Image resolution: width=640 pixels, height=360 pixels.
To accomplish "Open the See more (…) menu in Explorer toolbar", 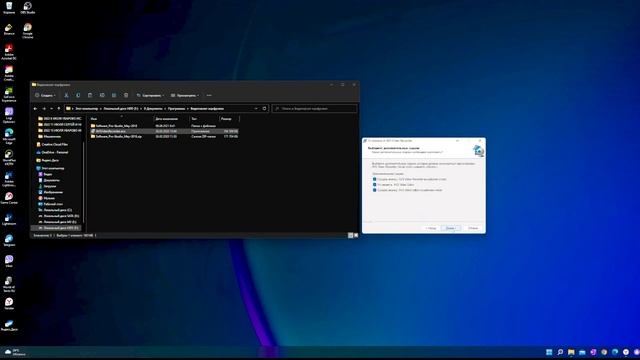I will 209,95.
